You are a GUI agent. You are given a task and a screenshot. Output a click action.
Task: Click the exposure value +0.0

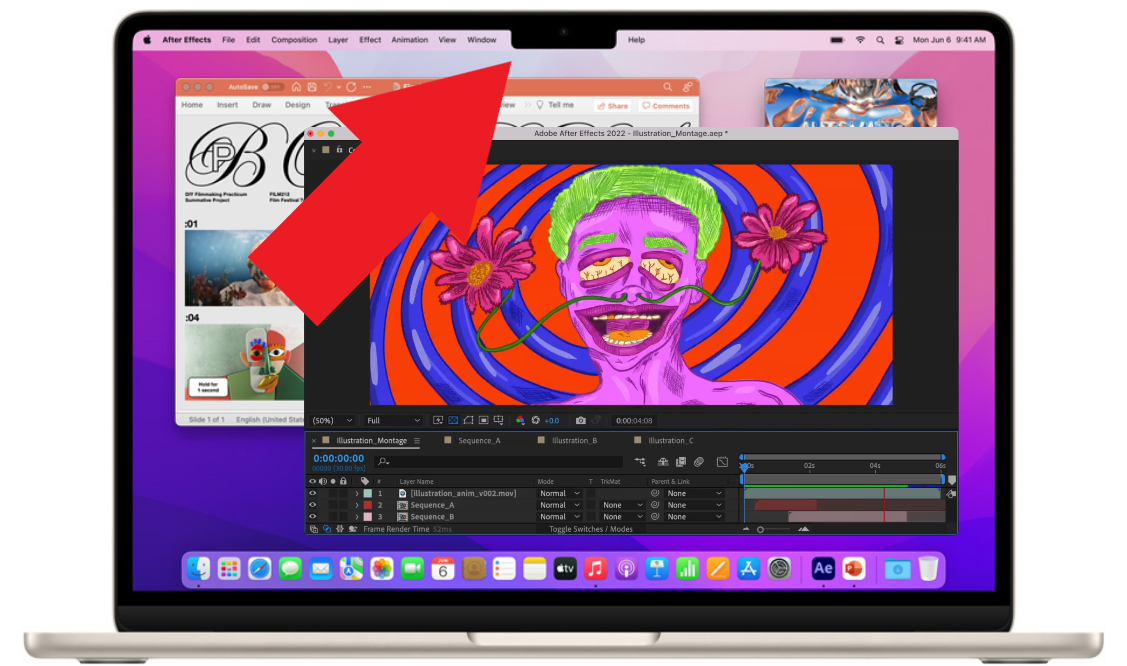click(551, 420)
